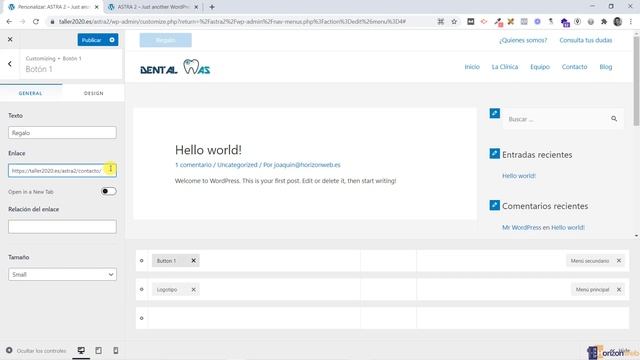Bookmark this page with star icon

(454, 22)
